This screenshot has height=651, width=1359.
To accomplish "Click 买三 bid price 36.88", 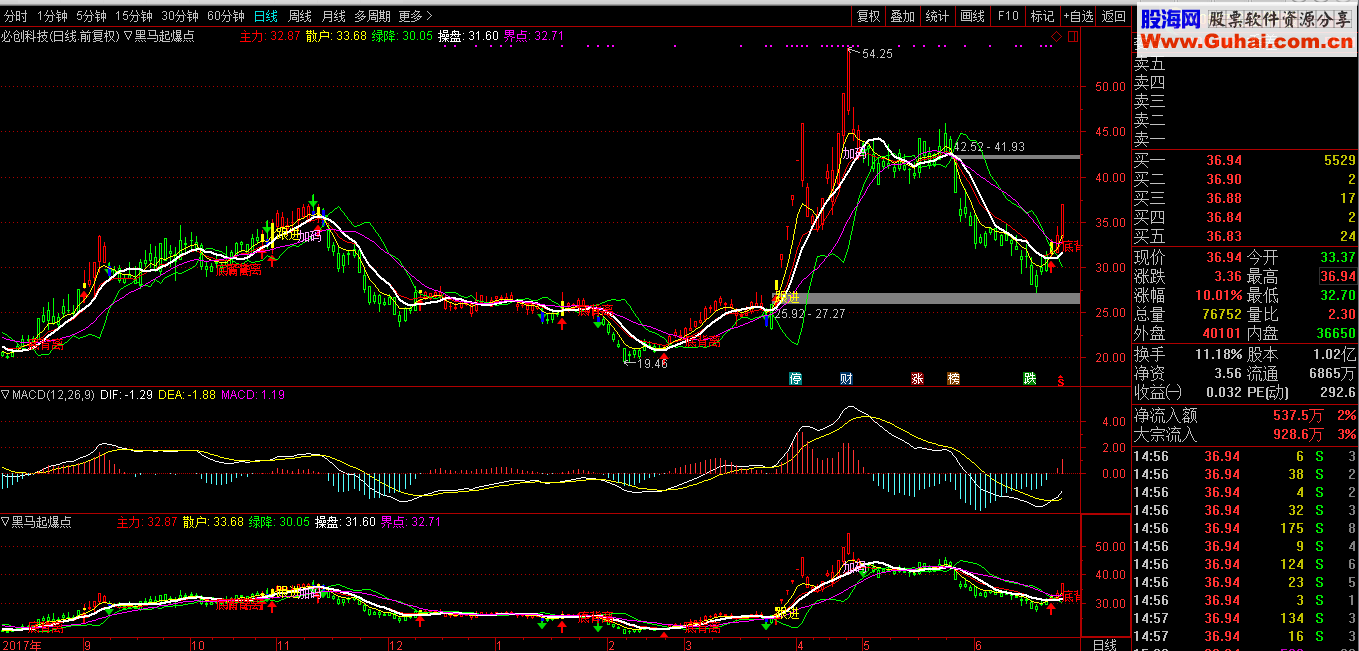I will 1224,198.
